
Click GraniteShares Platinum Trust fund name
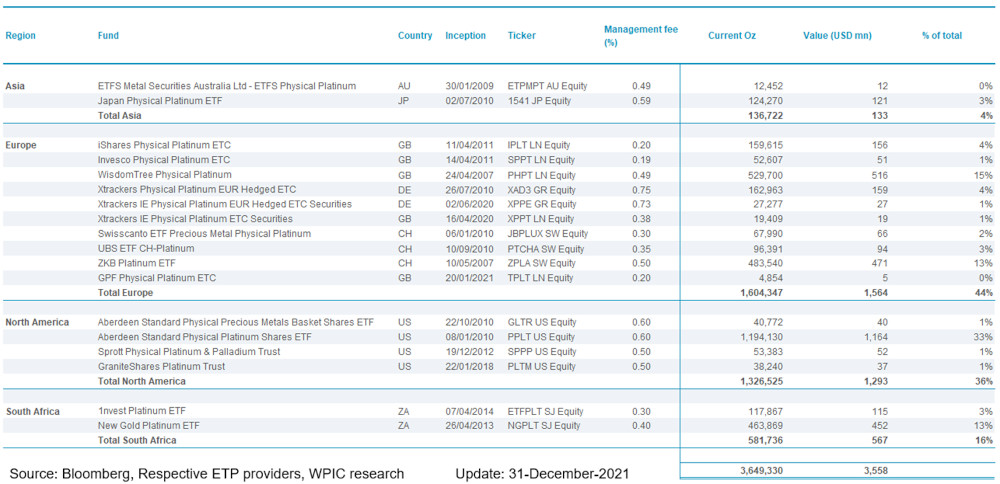[x=161, y=367]
